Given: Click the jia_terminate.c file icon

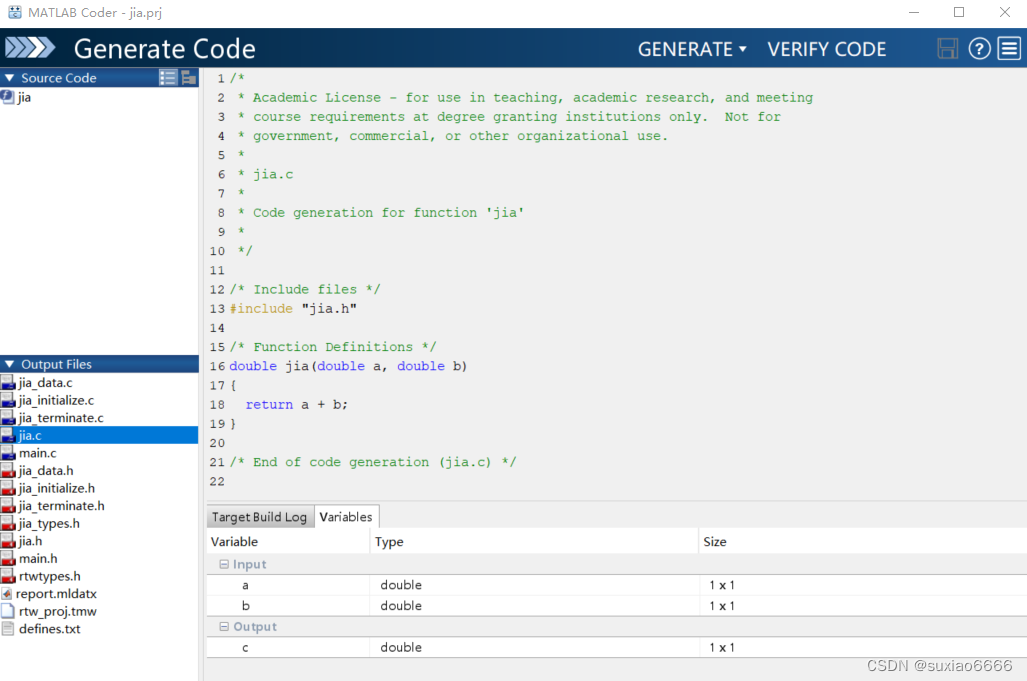Looking at the screenshot, I should 8,418.
